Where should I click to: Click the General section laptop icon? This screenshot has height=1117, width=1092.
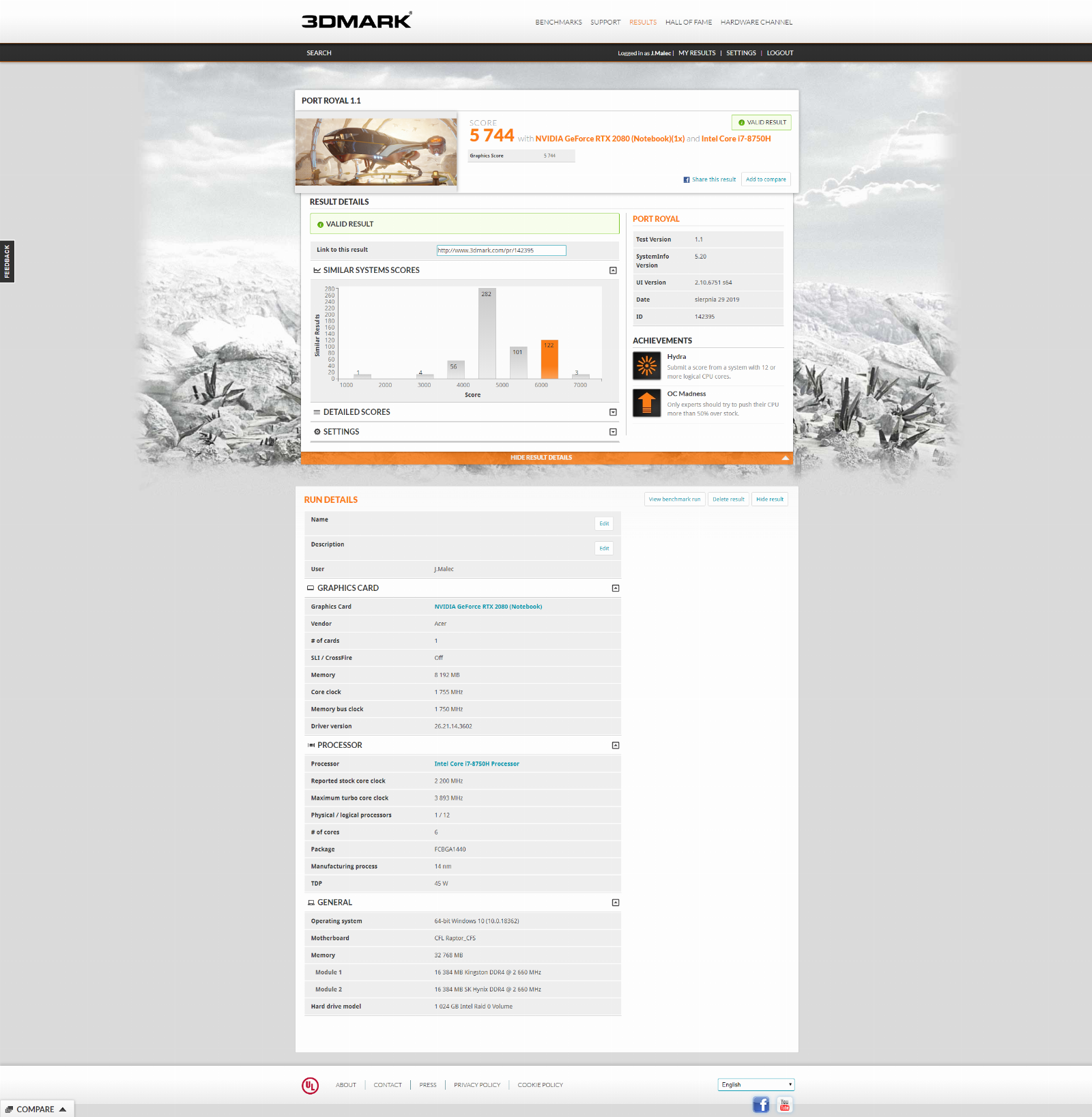pyautogui.click(x=311, y=903)
